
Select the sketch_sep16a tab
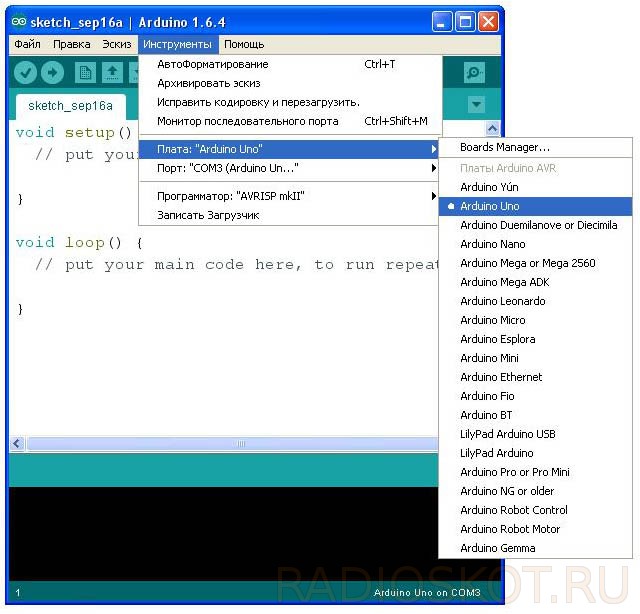(70, 106)
